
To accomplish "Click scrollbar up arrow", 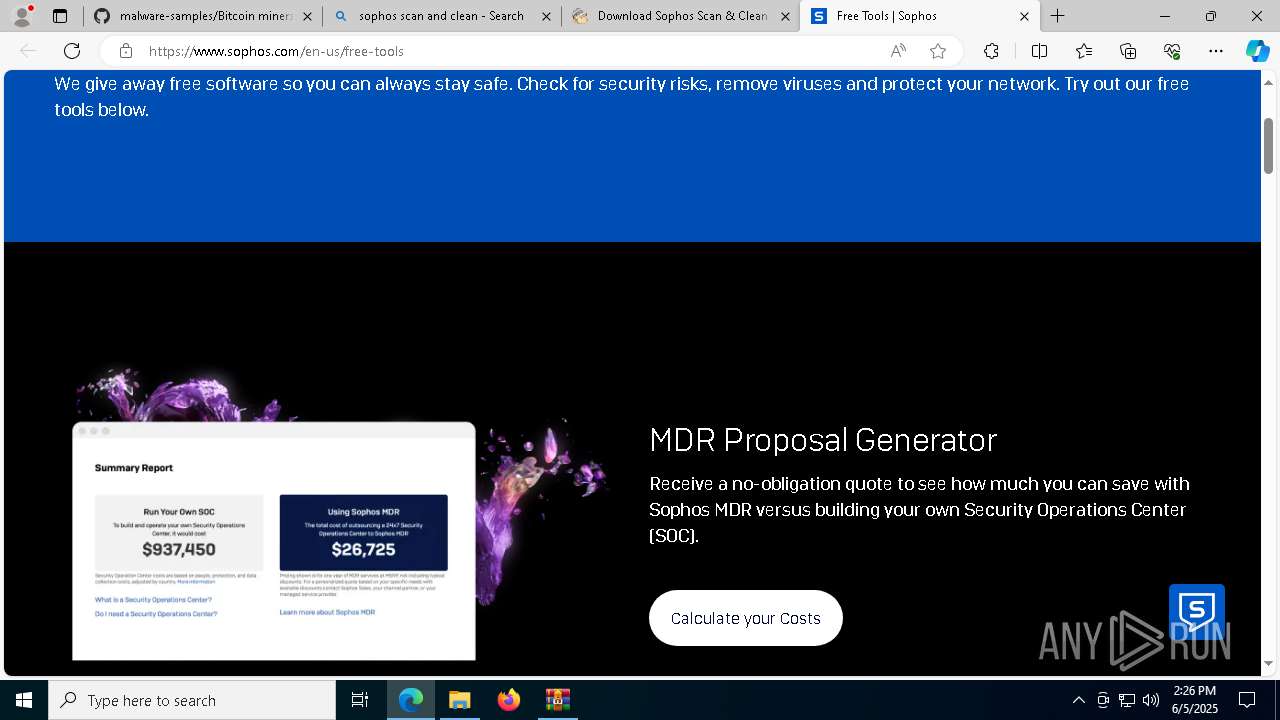I will pyautogui.click(x=1269, y=81).
